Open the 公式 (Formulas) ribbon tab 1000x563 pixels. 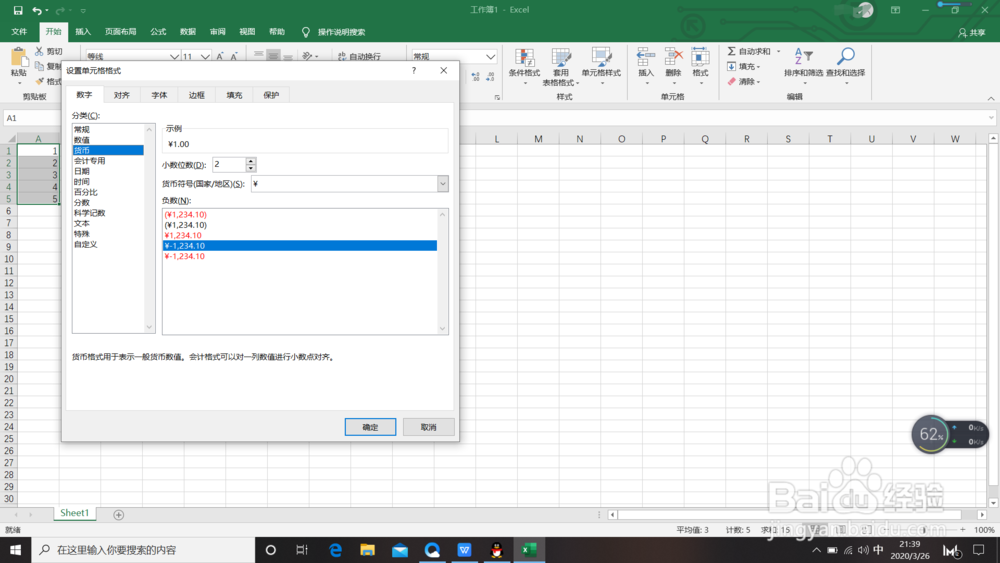(x=158, y=32)
